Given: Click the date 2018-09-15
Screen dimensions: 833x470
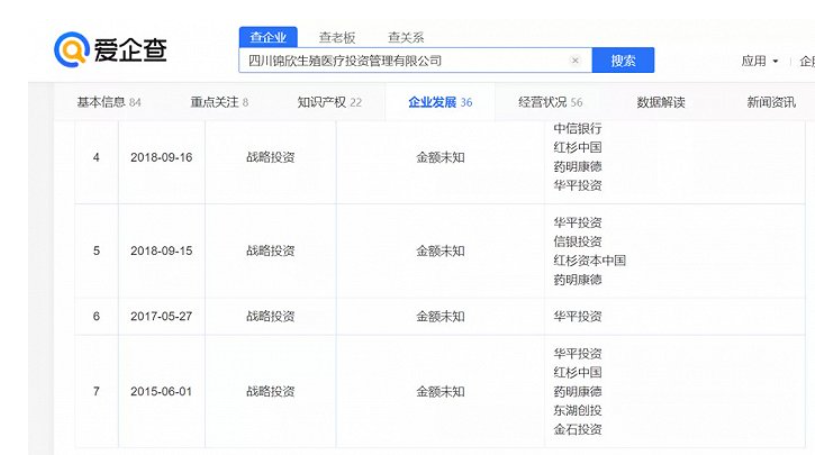Looking at the screenshot, I should [x=161, y=251].
